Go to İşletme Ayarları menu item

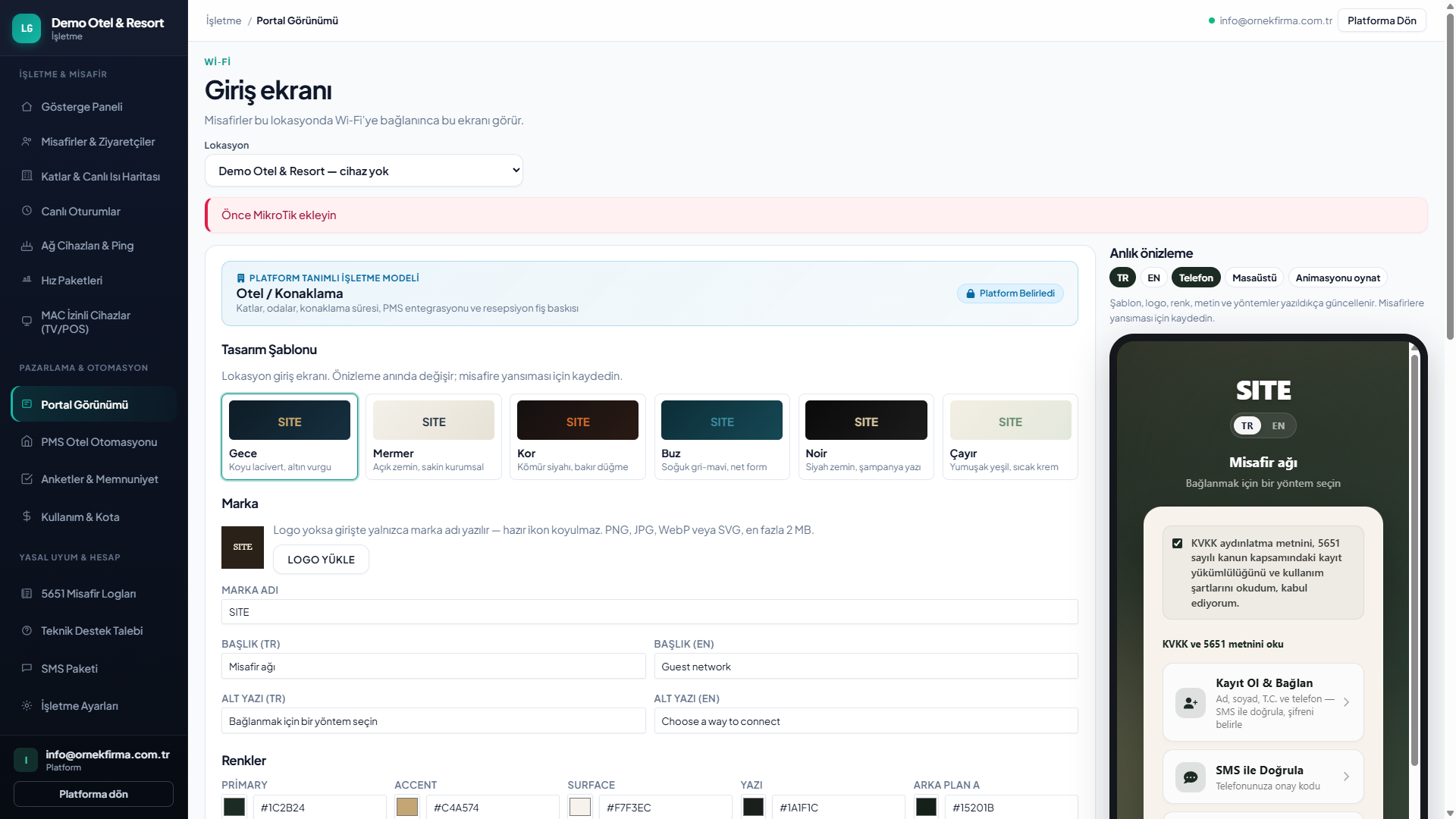(x=94, y=706)
